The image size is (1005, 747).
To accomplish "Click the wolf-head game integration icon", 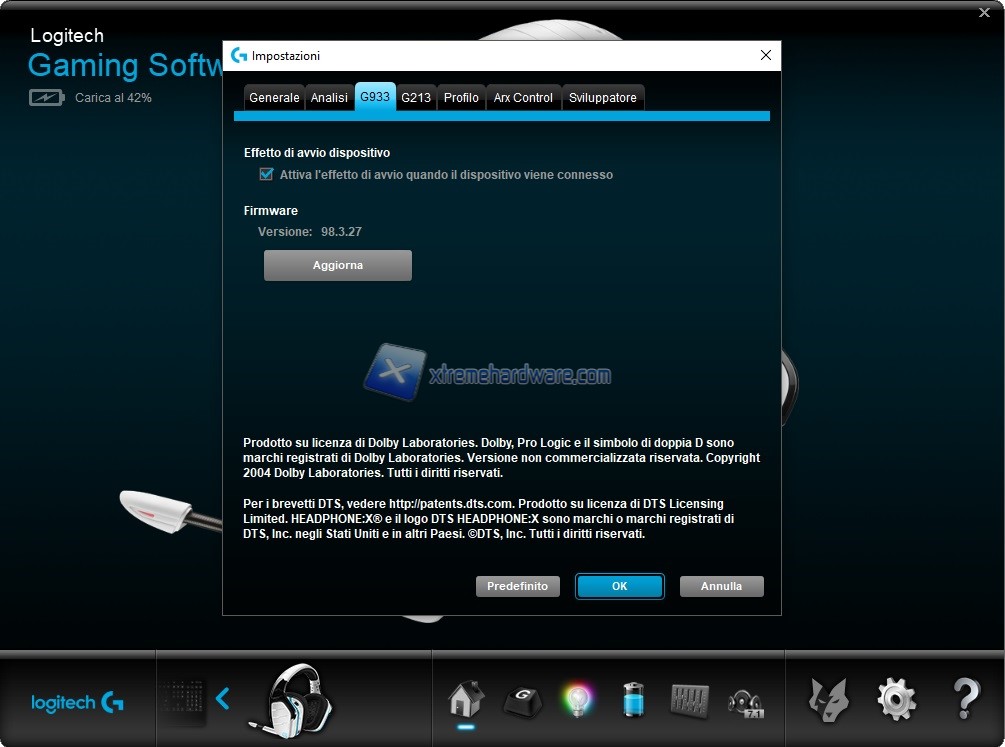I will click(x=831, y=698).
